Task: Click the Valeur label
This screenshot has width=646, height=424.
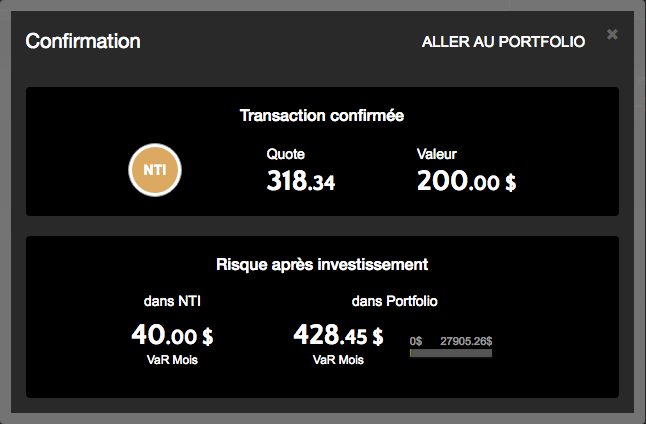Action: coord(436,155)
